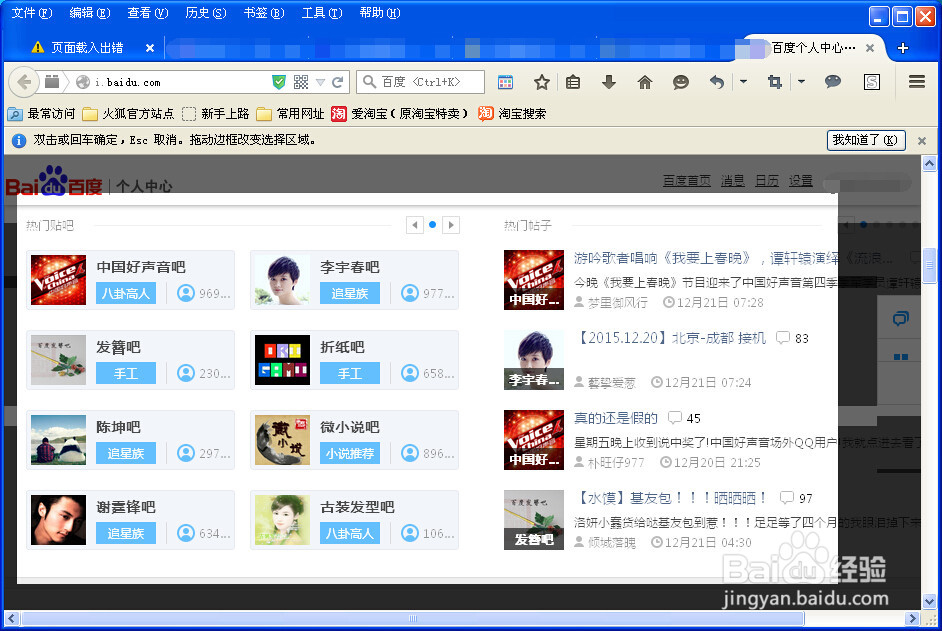
Task: Open the 最常访问 bookmark
Action: pyautogui.click(x=41, y=114)
